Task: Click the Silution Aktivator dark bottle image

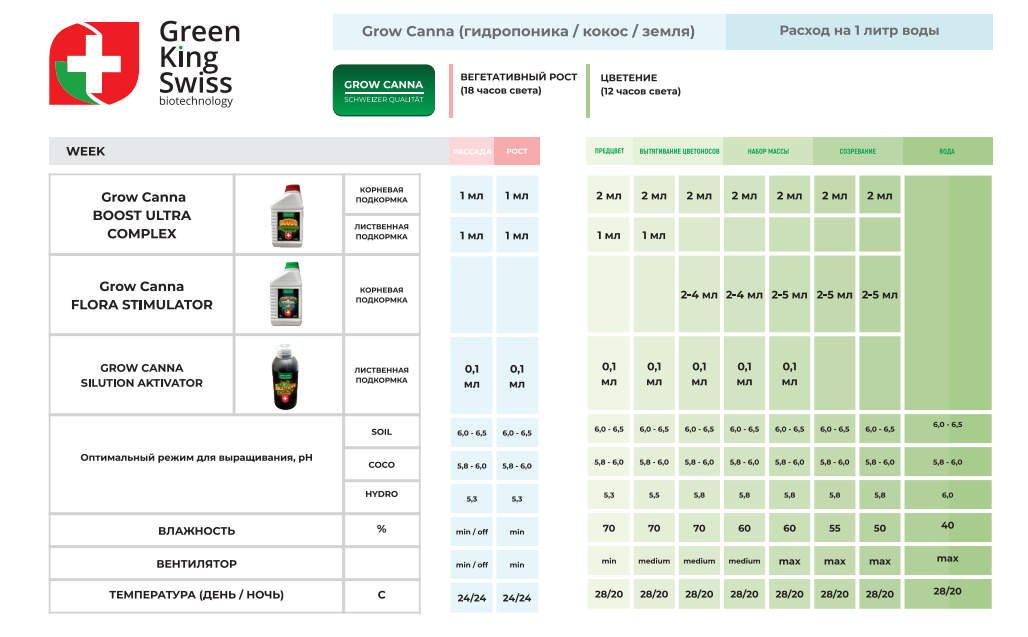Action: pos(285,377)
